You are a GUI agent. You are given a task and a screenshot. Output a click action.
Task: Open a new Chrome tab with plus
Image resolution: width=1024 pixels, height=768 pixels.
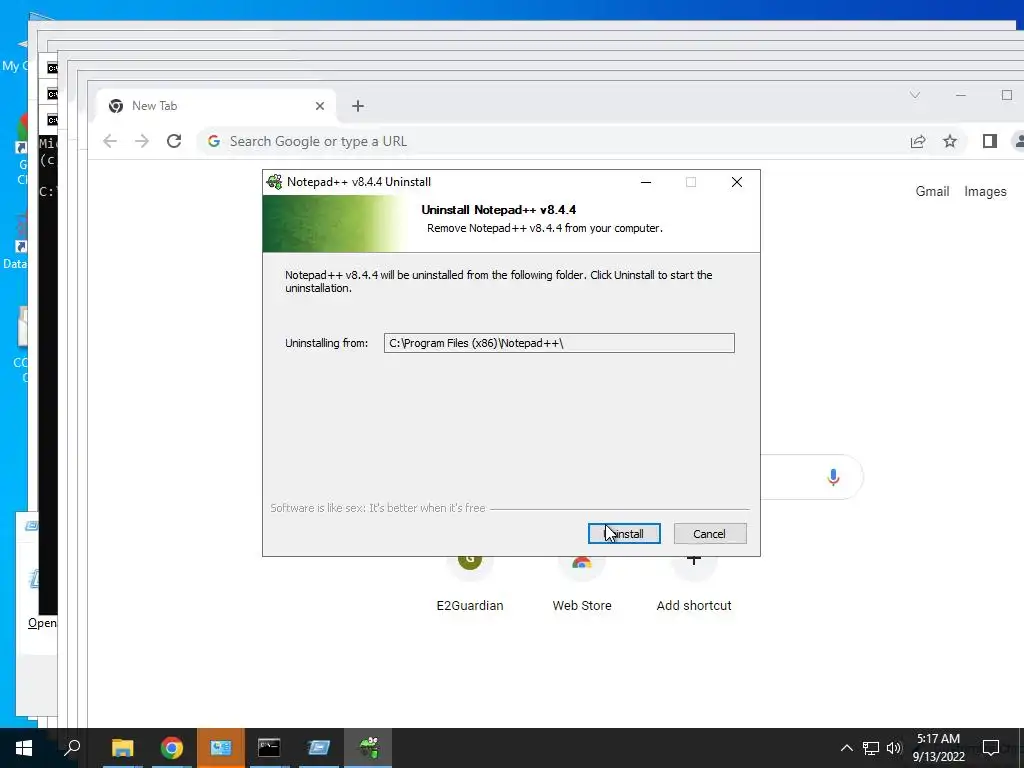coord(358,106)
